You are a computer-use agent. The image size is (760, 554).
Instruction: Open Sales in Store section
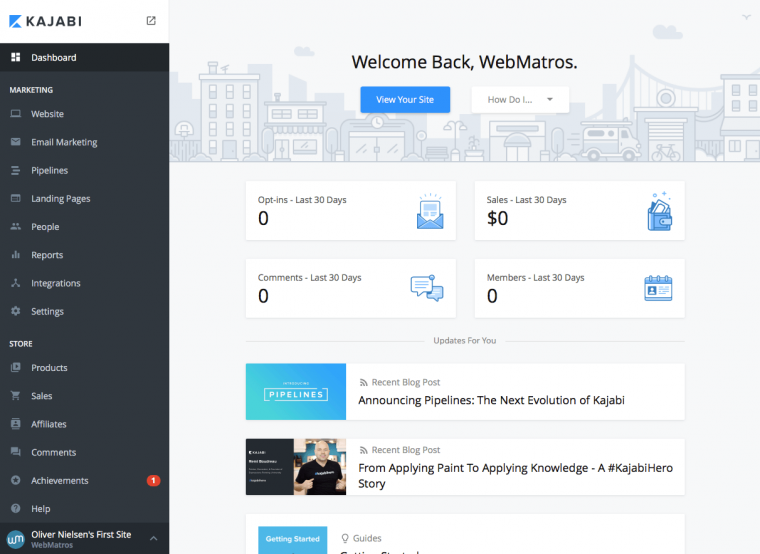click(x=84, y=396)
